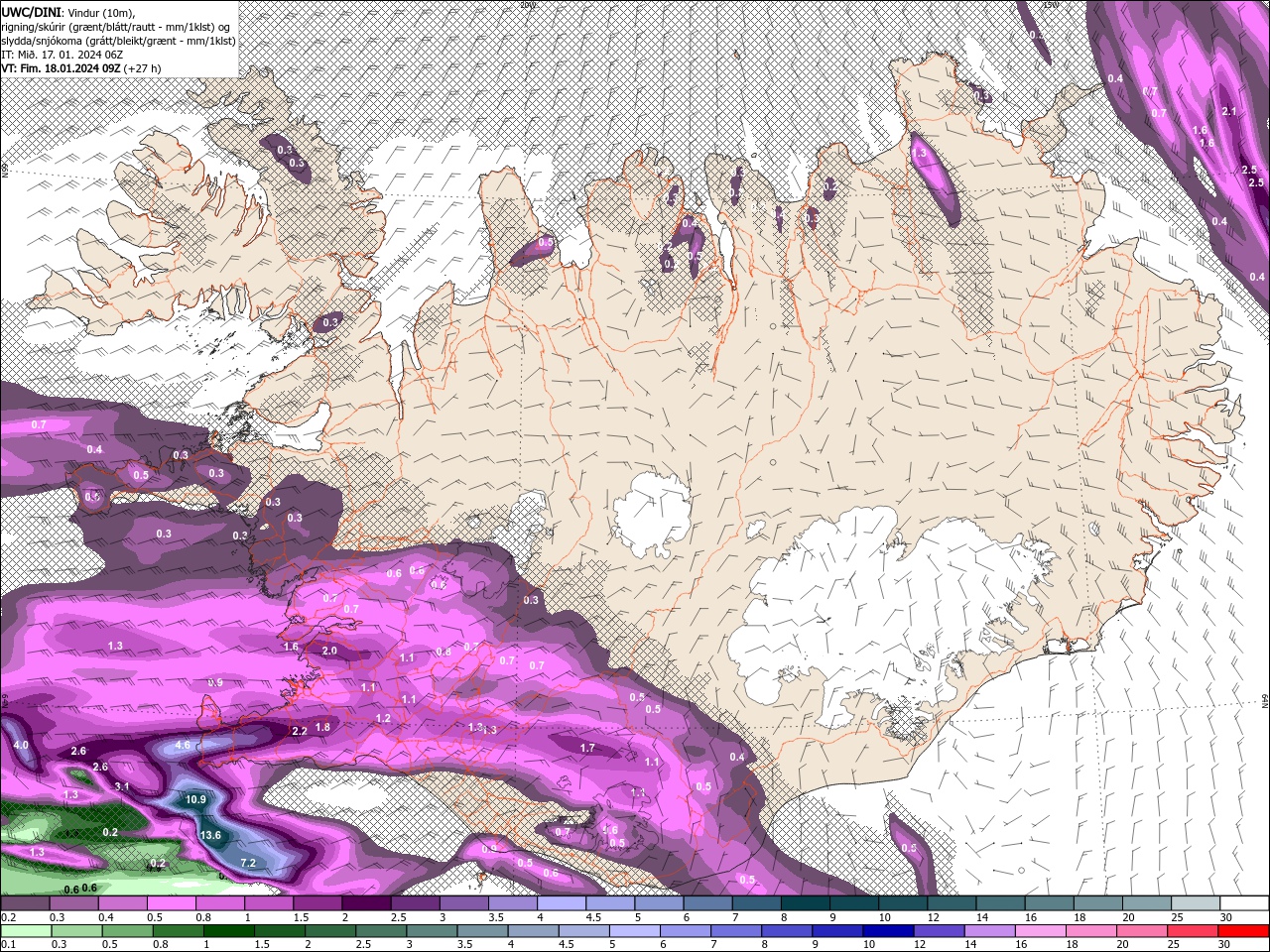The width and height of the screenshot is (1270, 952).
Task: Click the header line starting with slydda/snjókoma
Action: pyautogui.click(x=118, y=40)
